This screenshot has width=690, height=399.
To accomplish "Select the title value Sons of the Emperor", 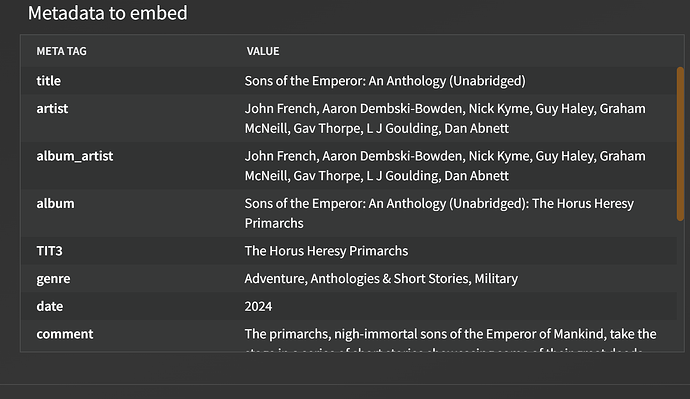I will (x=385, y=81).
